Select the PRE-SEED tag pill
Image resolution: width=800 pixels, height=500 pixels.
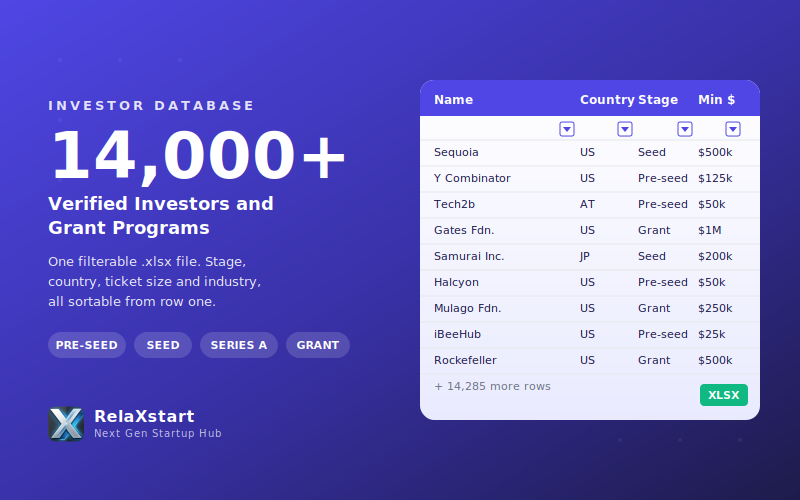(x=87, y=345)
